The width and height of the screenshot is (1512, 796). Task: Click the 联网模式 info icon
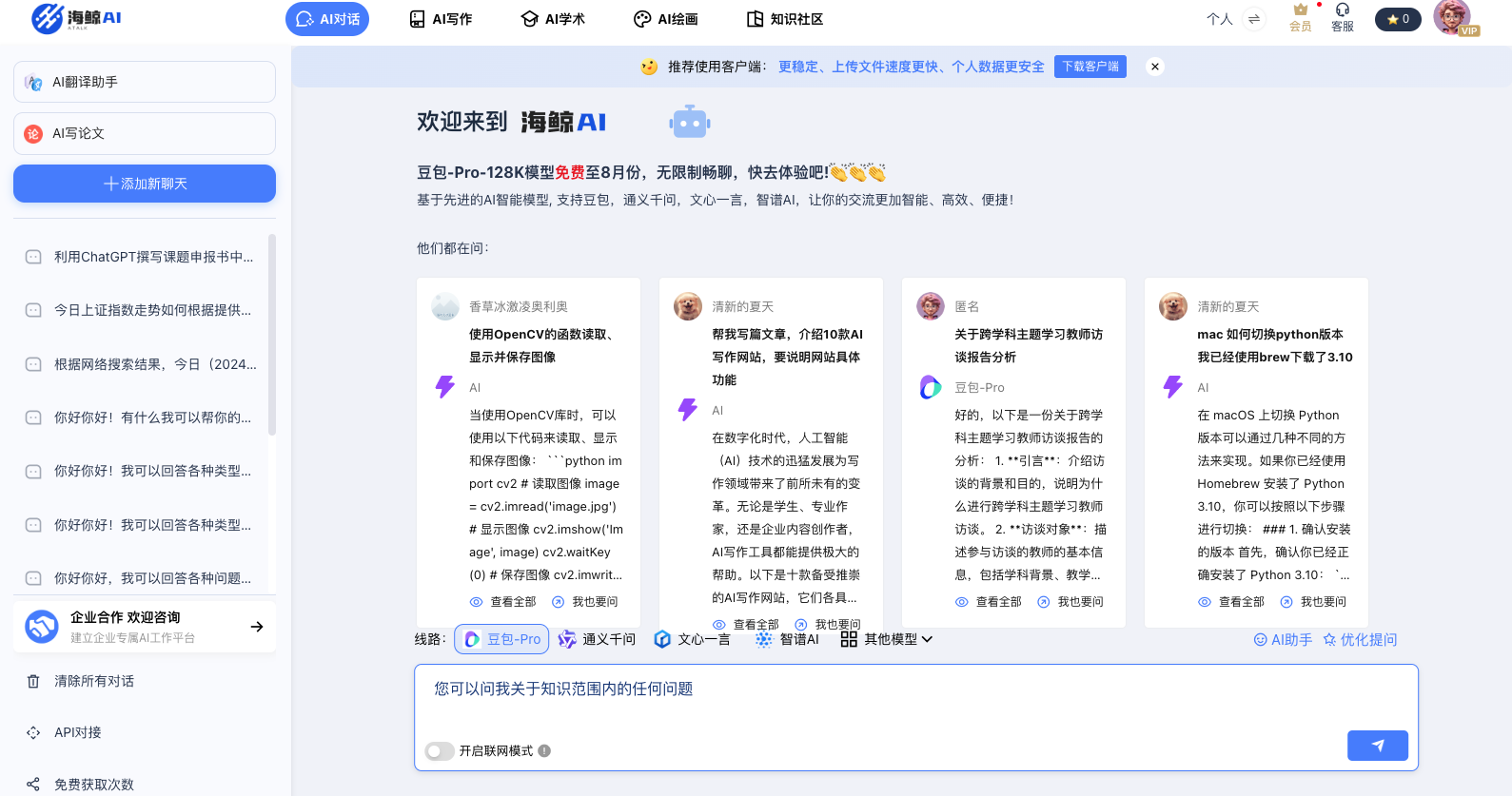coord(544,750)
